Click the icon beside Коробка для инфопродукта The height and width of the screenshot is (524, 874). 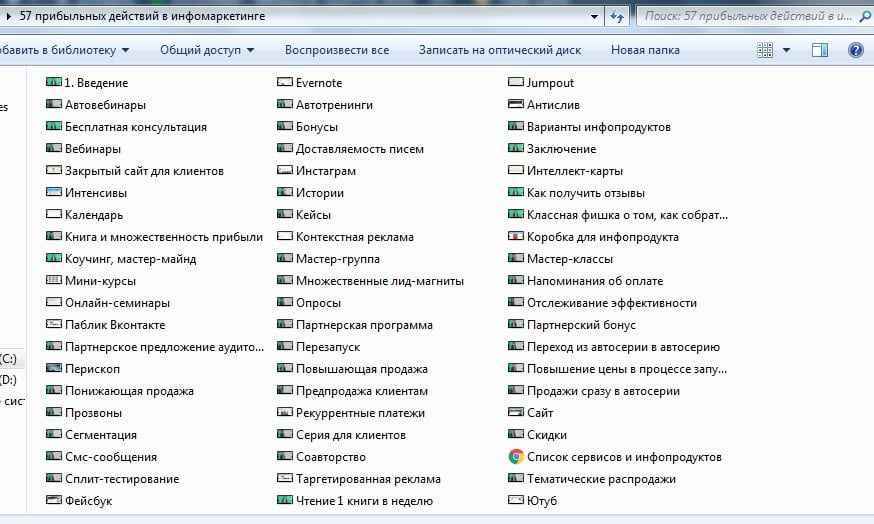(516, 236)
